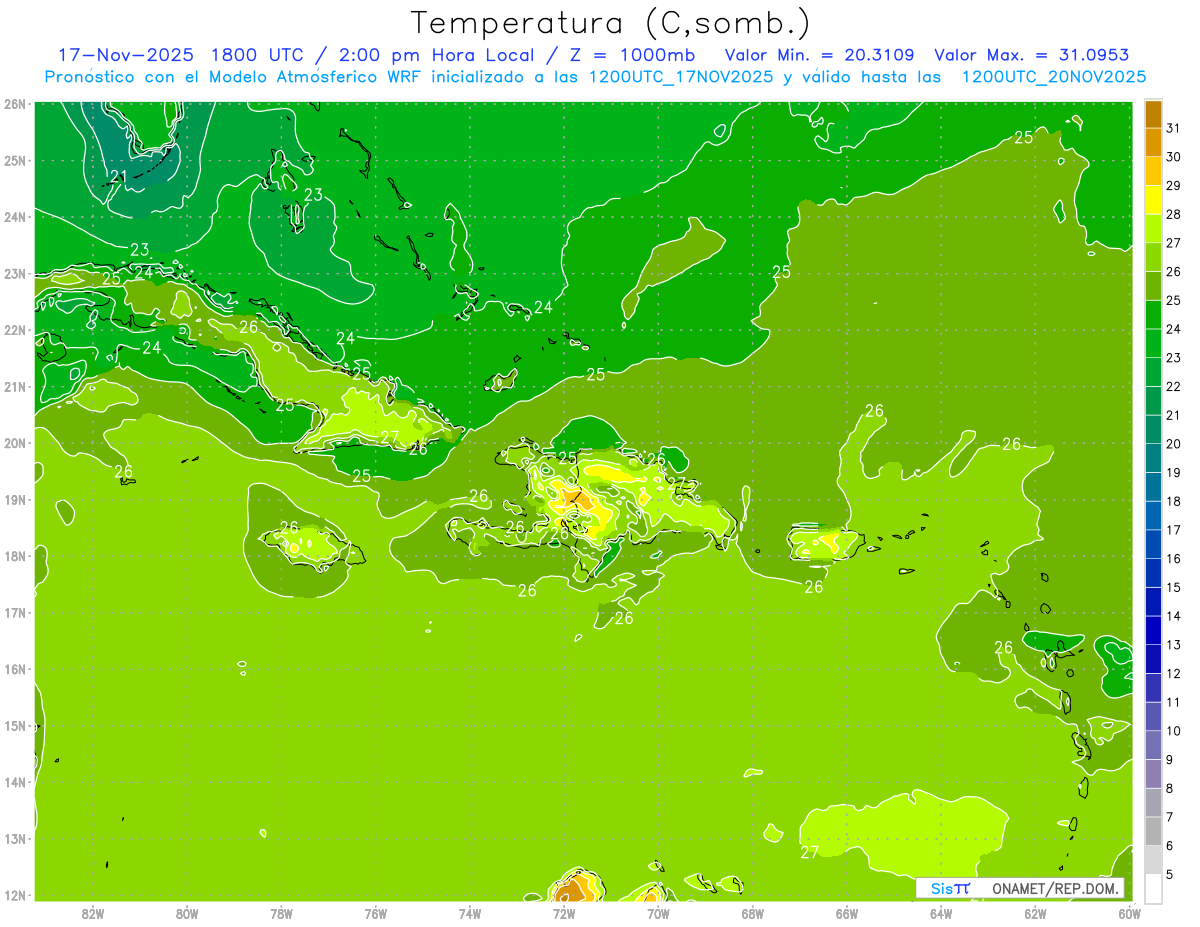Click the 13N latitude axis label
Screen dimensions: 1200x927
point(15,838)
